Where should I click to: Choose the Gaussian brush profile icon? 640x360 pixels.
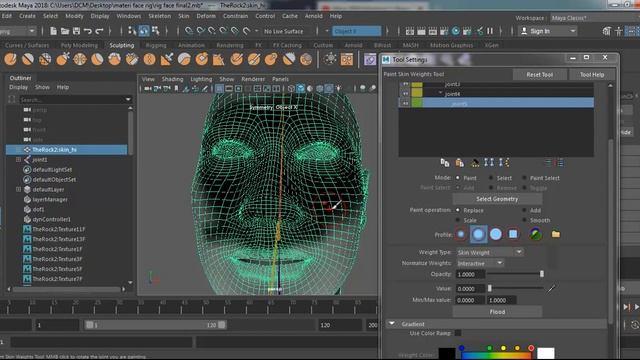tap(461, 234)
